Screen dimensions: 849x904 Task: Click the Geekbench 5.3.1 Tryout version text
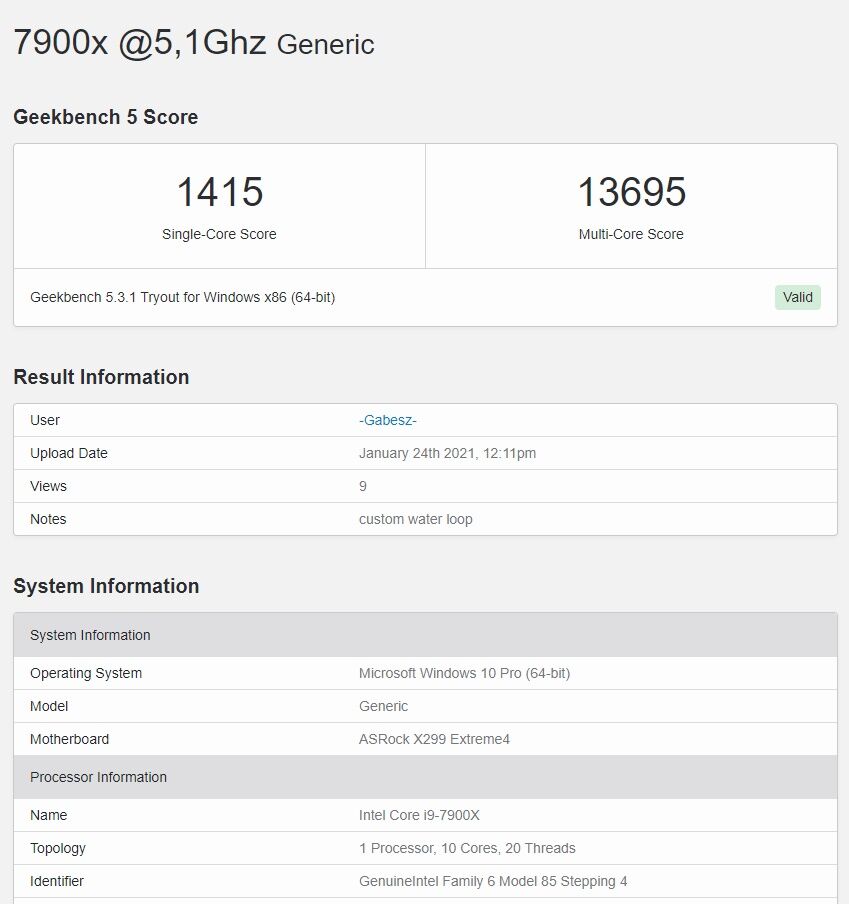tap(183, 297)
